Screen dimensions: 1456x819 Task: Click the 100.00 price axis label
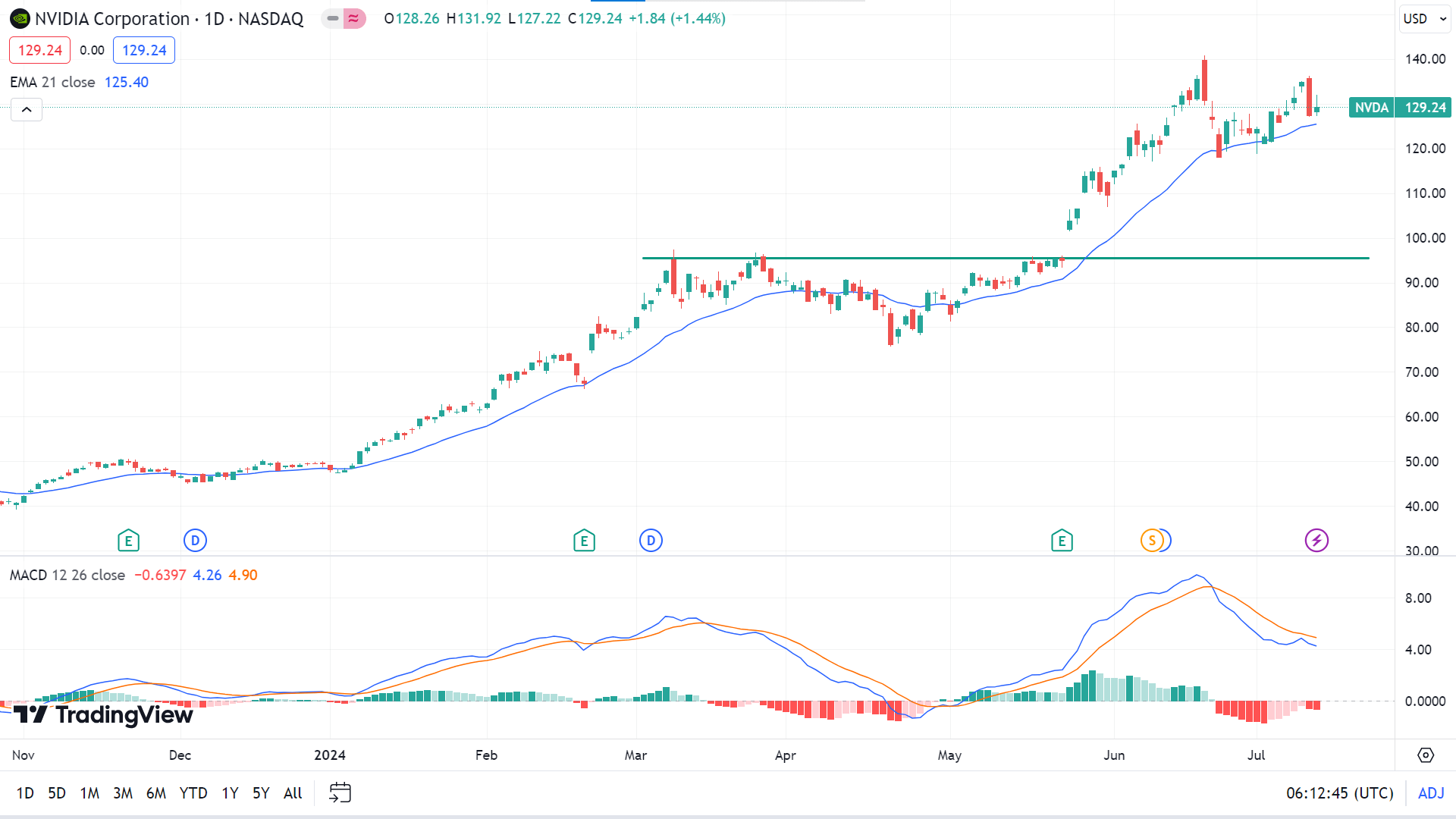[x=1425, y=238]
